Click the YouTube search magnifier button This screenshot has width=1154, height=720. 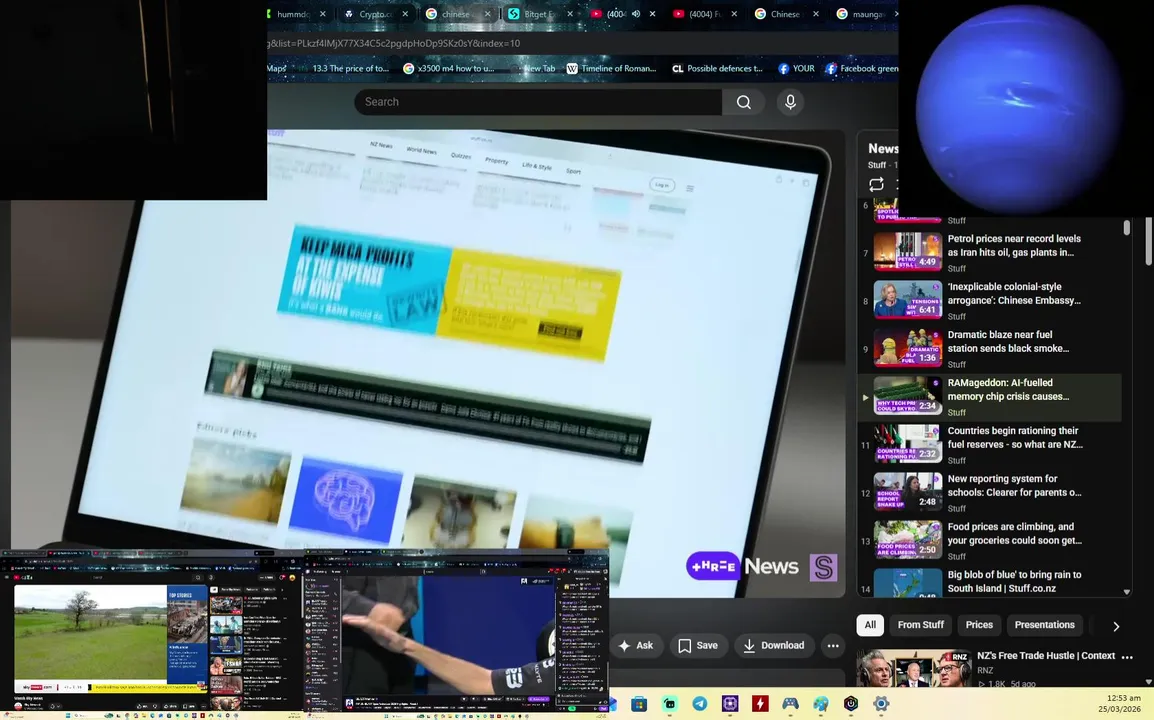point(743,102)
